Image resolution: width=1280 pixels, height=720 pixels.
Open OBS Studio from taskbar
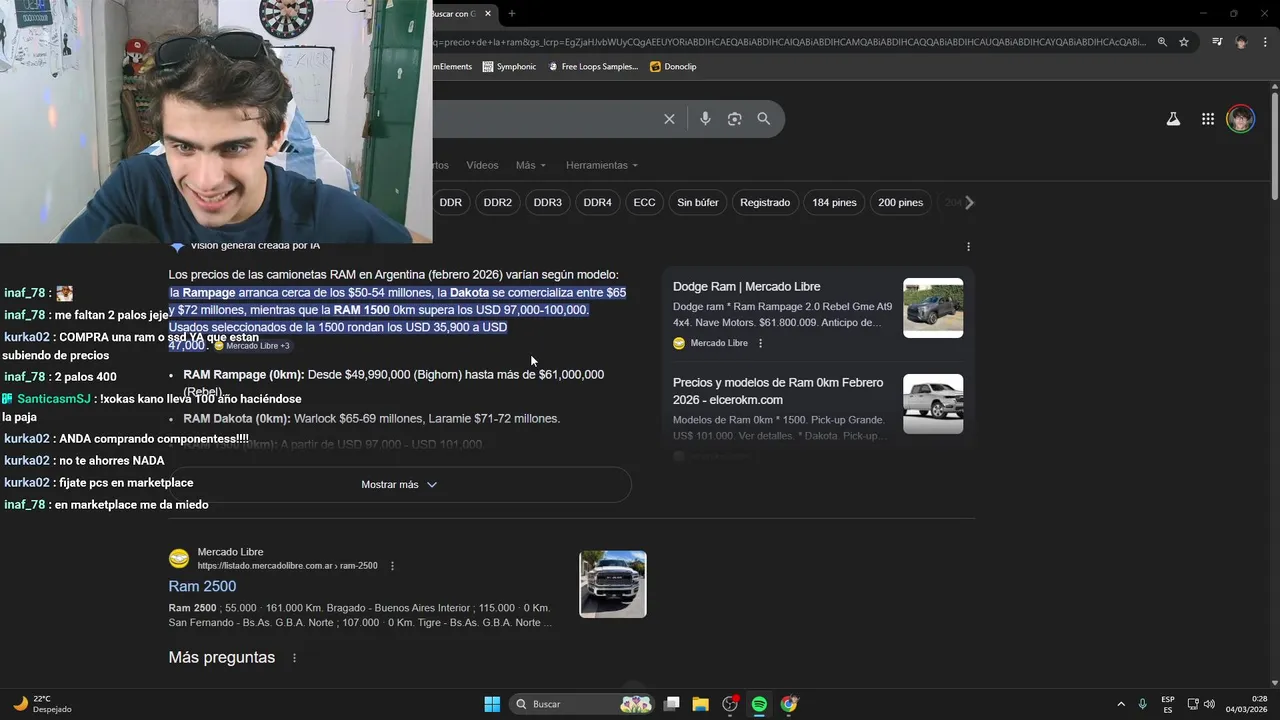(x=730, y=704)
